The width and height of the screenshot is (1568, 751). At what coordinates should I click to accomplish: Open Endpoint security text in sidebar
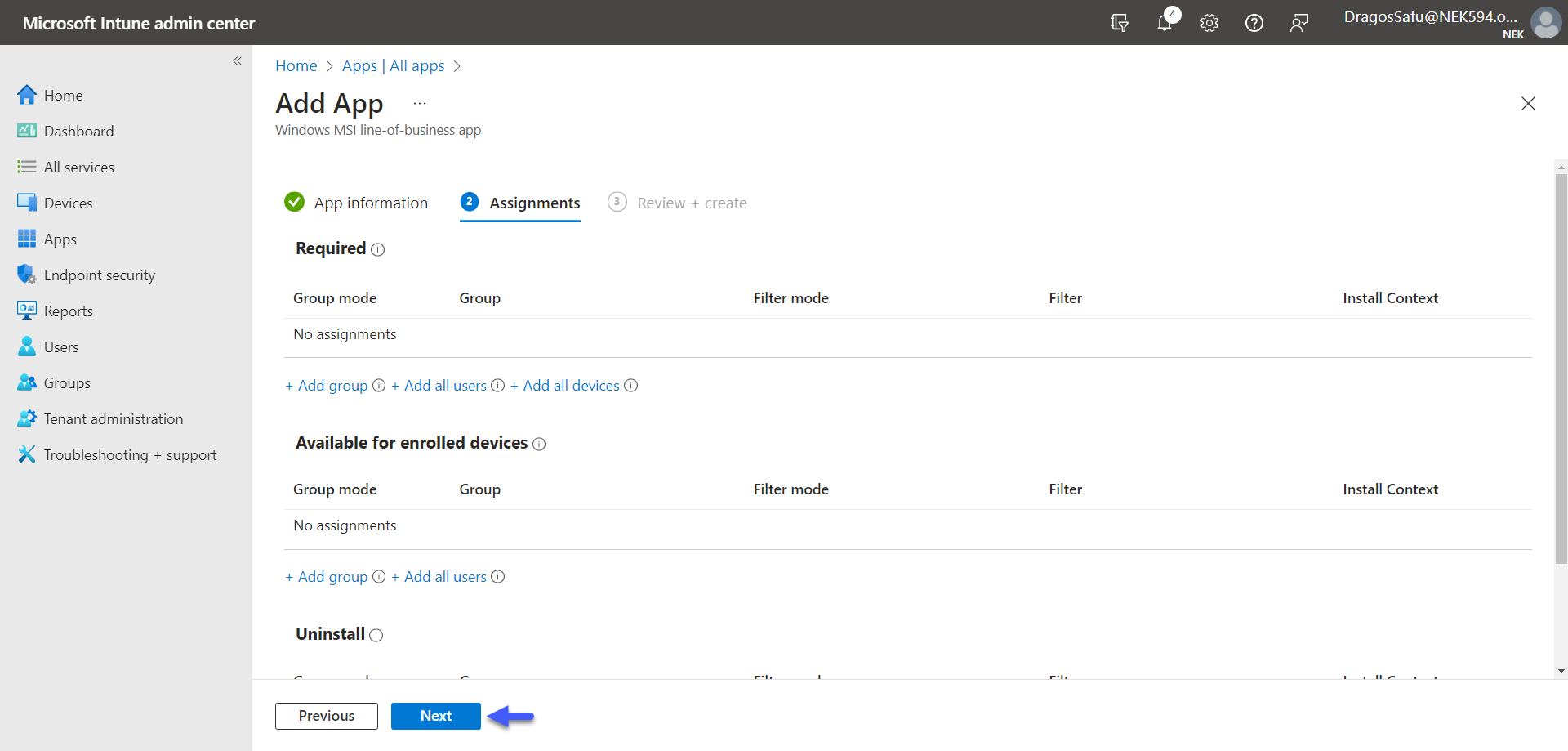click(100, 275)
